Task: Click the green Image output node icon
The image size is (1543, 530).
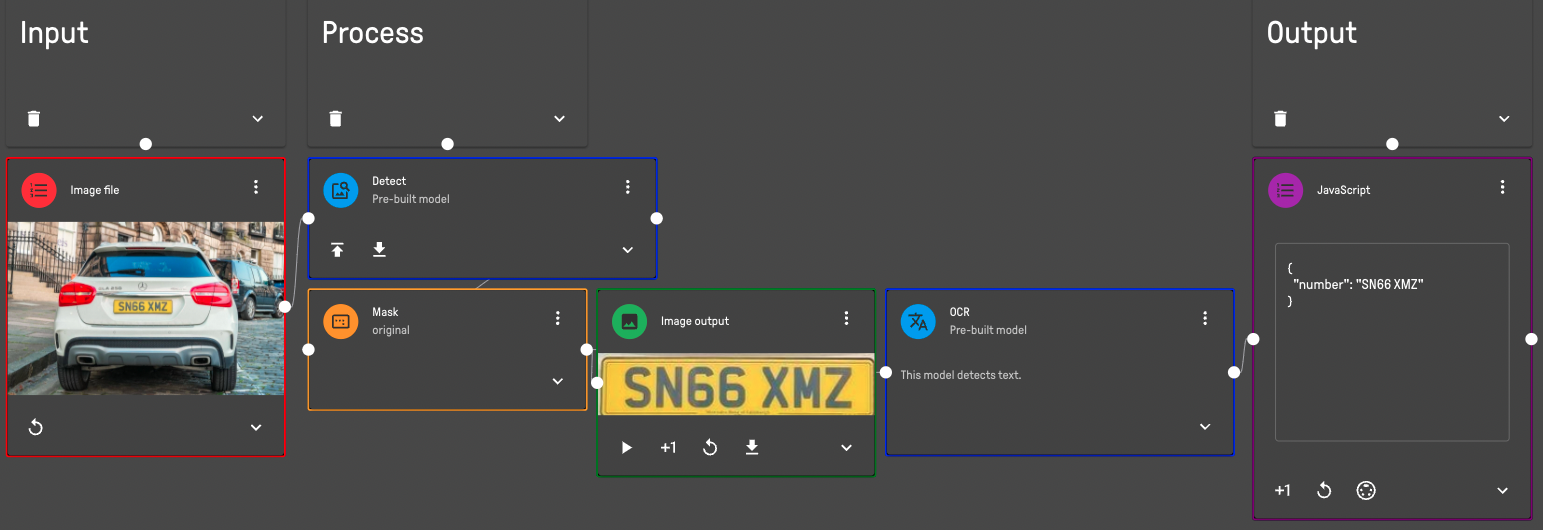Action: tap(629, 321)
